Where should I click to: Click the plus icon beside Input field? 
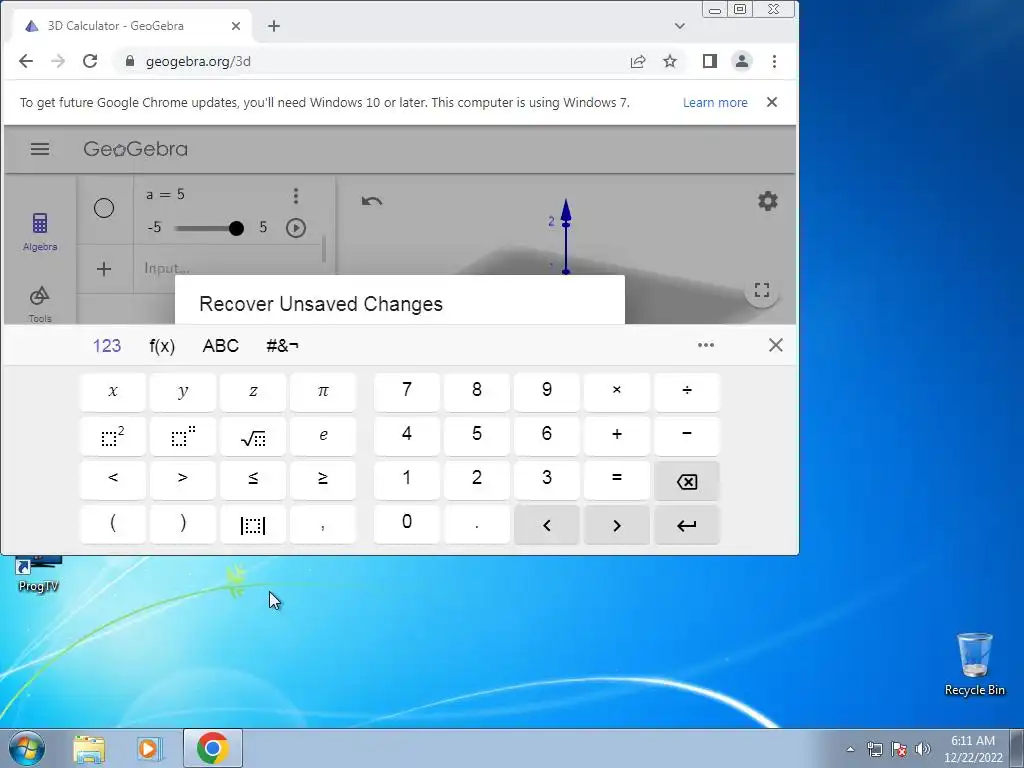tap(104, 269)
